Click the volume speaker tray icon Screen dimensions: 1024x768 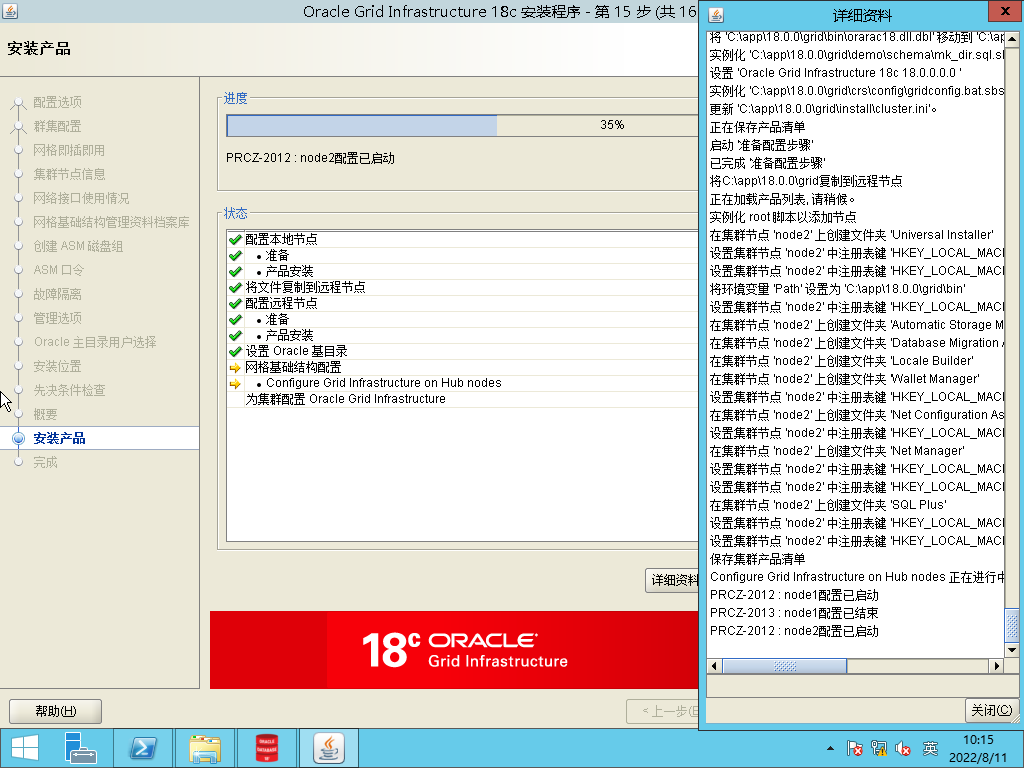pyautogui.click(x=903, y=748)
